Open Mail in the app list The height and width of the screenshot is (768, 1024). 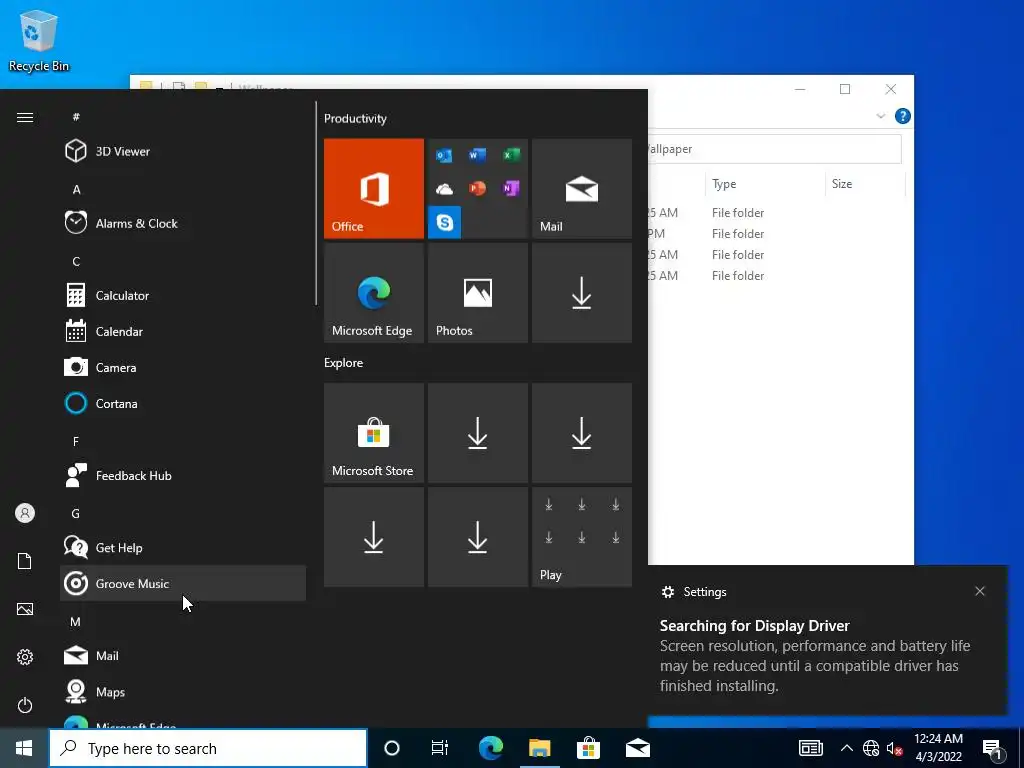coord(183,655)
